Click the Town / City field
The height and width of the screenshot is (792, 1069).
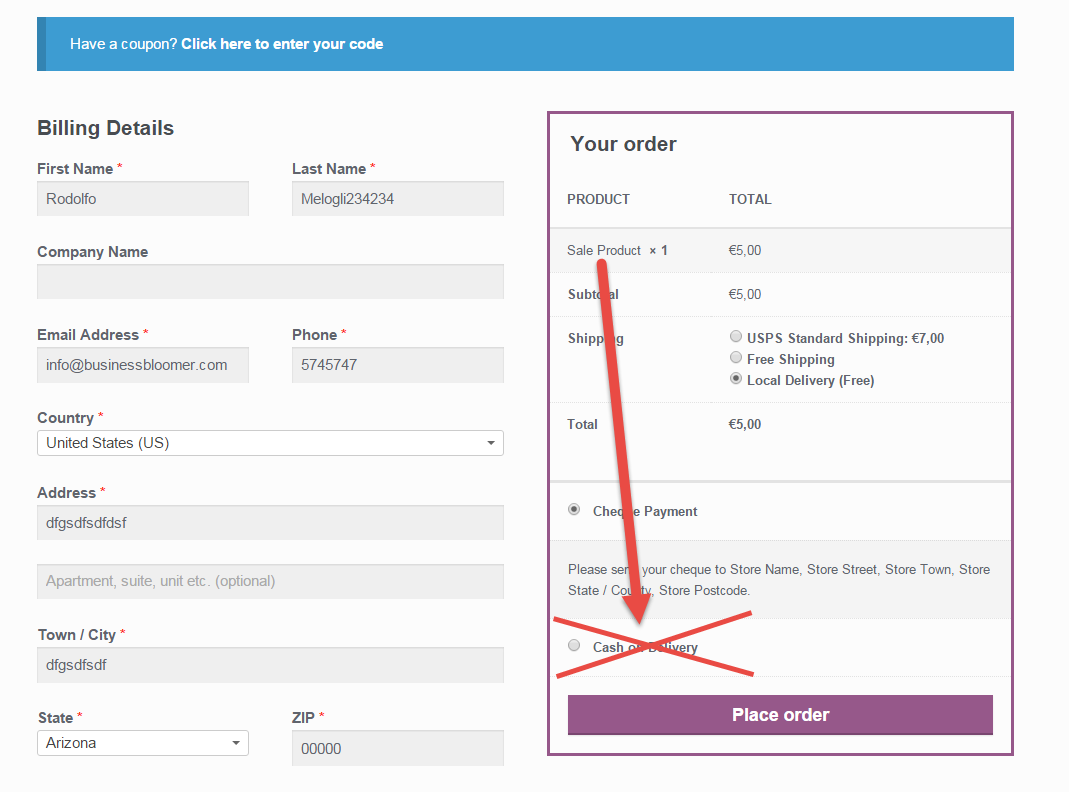pyautogui.click(x=270, y=664)
